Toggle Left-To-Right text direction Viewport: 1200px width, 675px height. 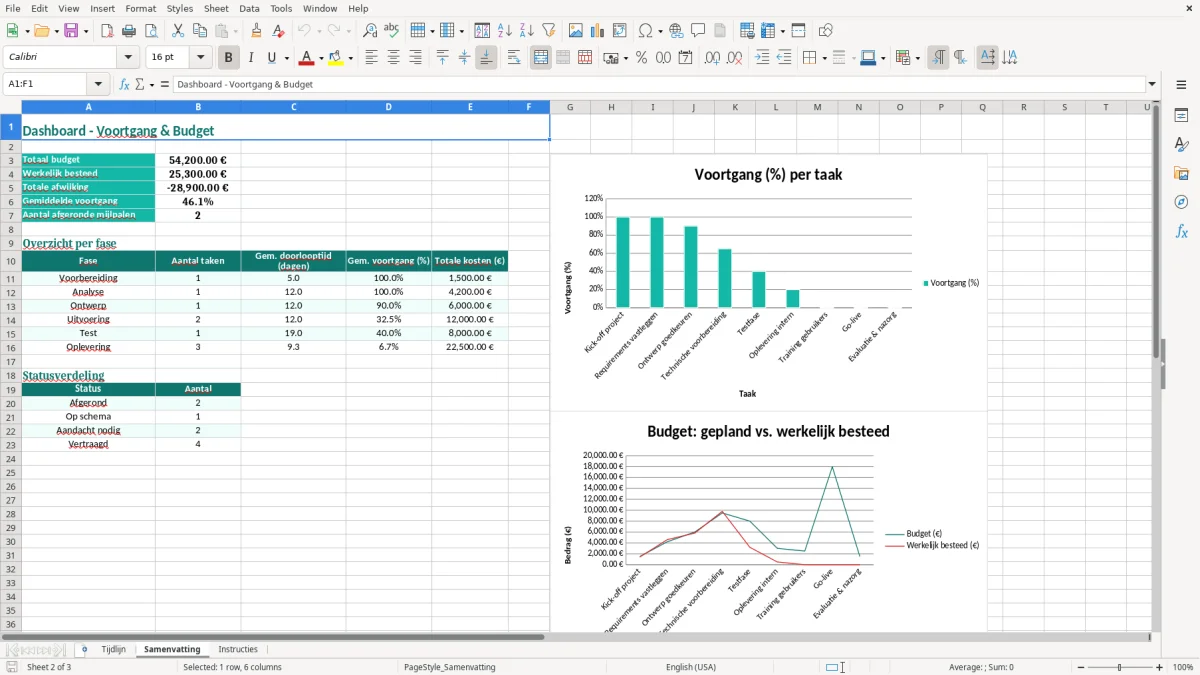tap(938, 58)
